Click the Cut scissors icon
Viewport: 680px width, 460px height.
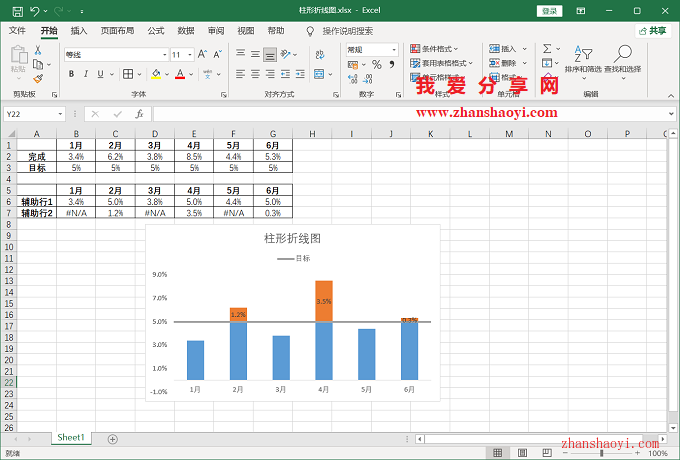click(x=38, y=50)
